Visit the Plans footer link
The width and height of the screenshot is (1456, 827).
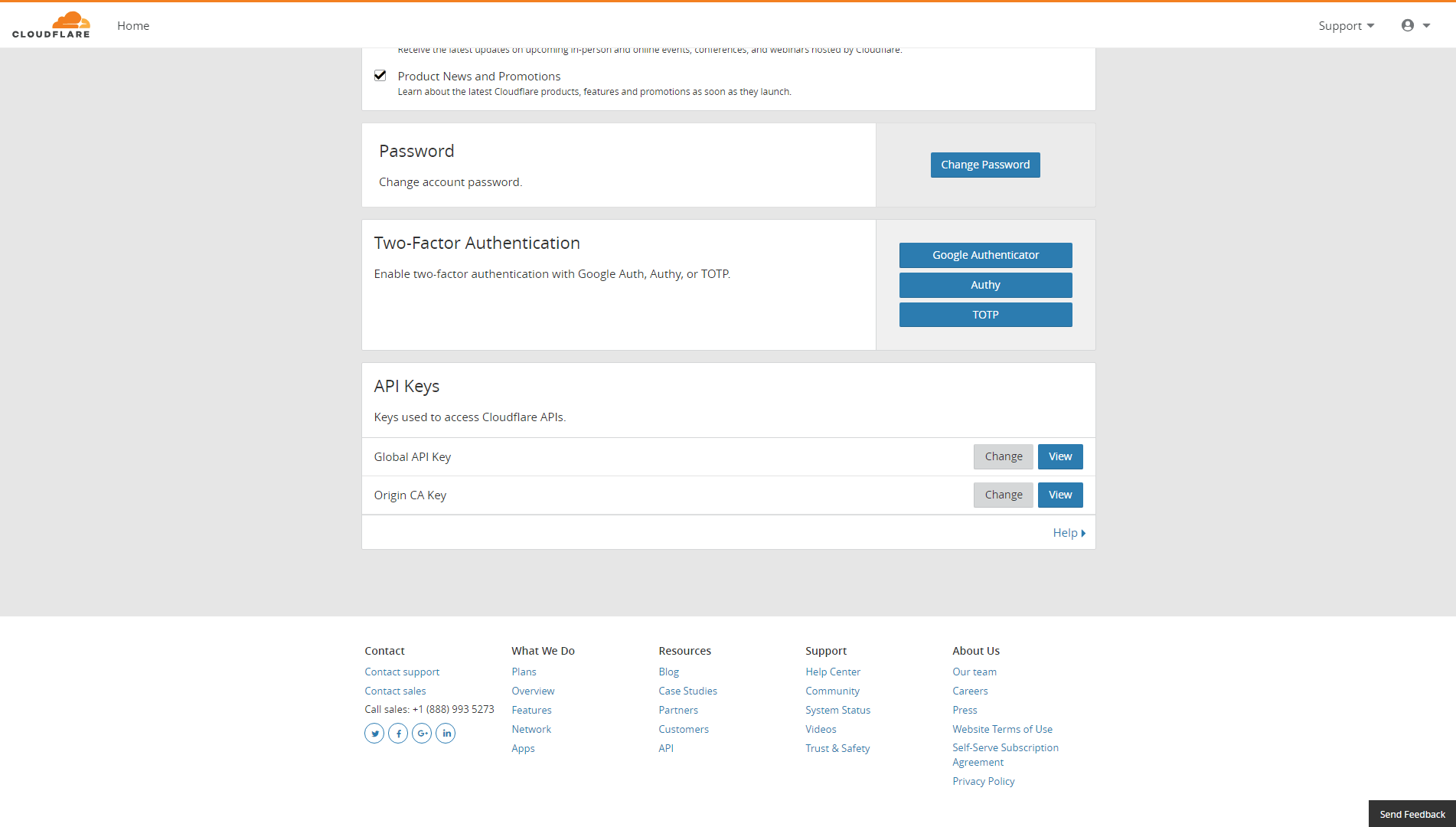(x=524, y=672)
